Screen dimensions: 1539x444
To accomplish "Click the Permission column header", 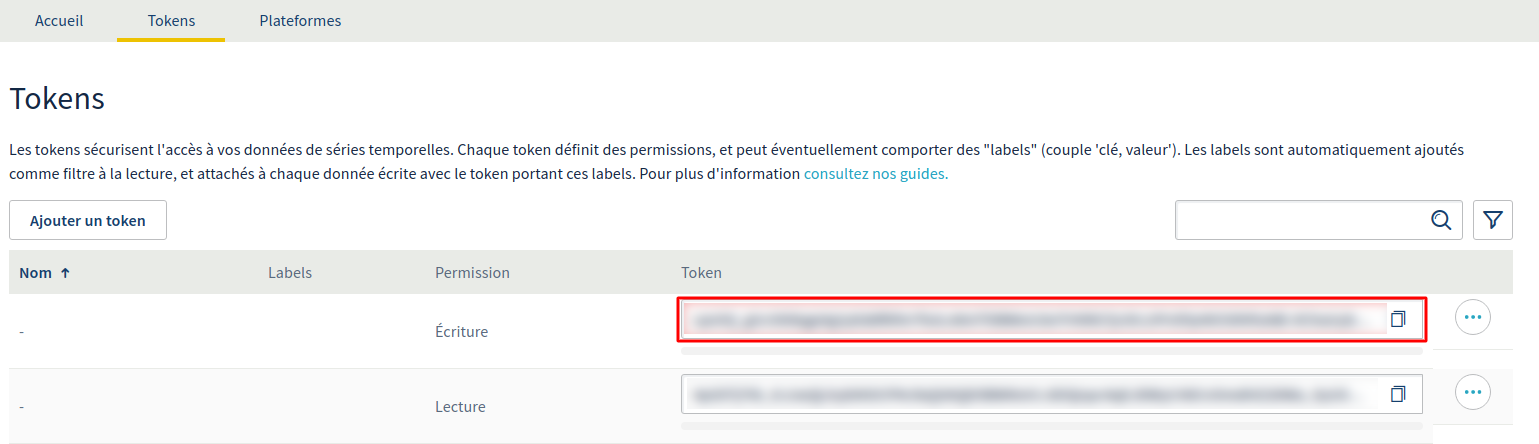I will pos(472,273).
